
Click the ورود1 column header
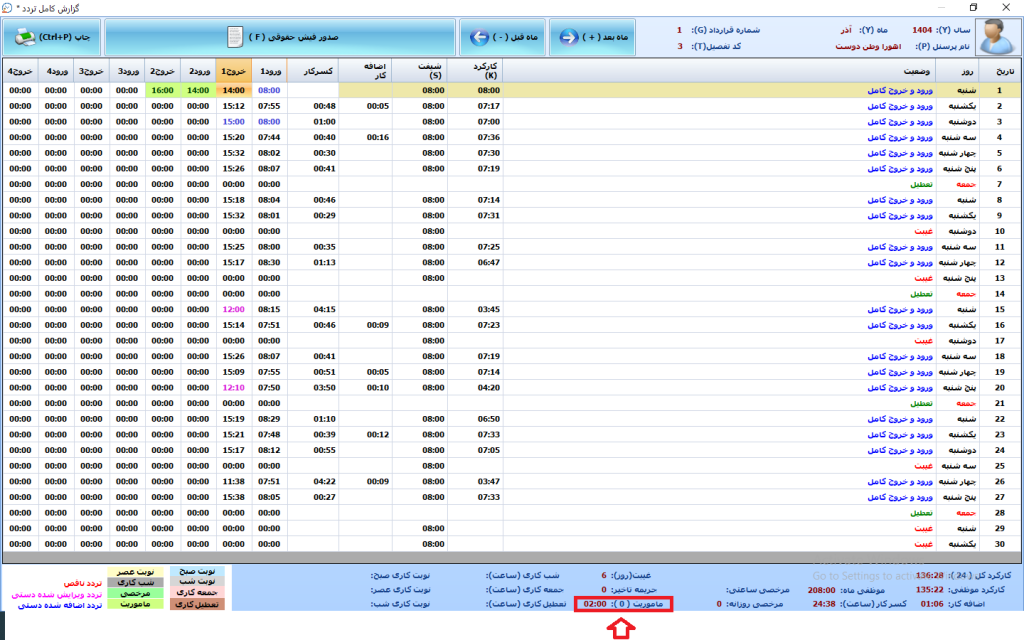tap(269, 72)
